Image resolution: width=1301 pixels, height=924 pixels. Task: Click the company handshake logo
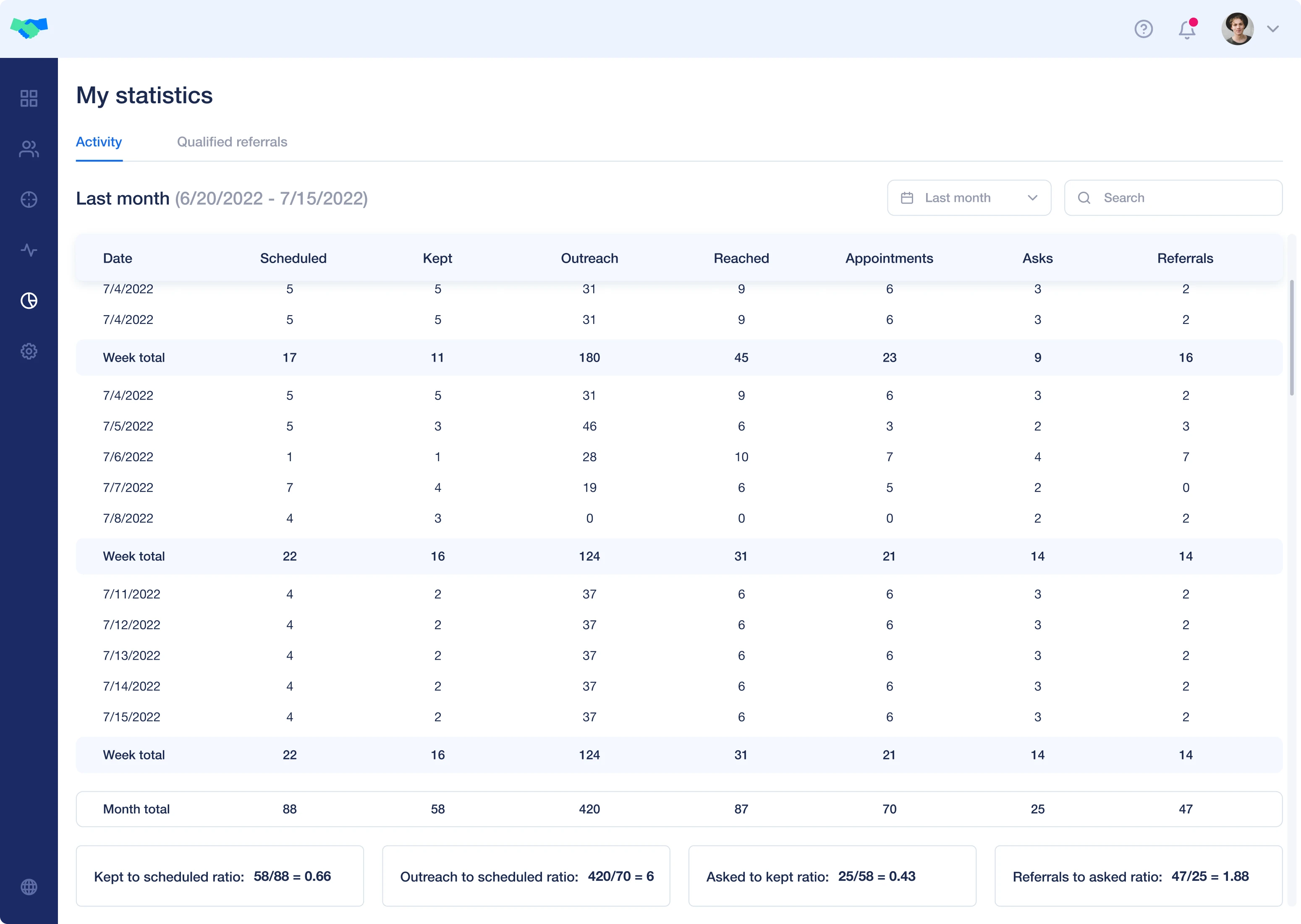[x=29, y=28]
